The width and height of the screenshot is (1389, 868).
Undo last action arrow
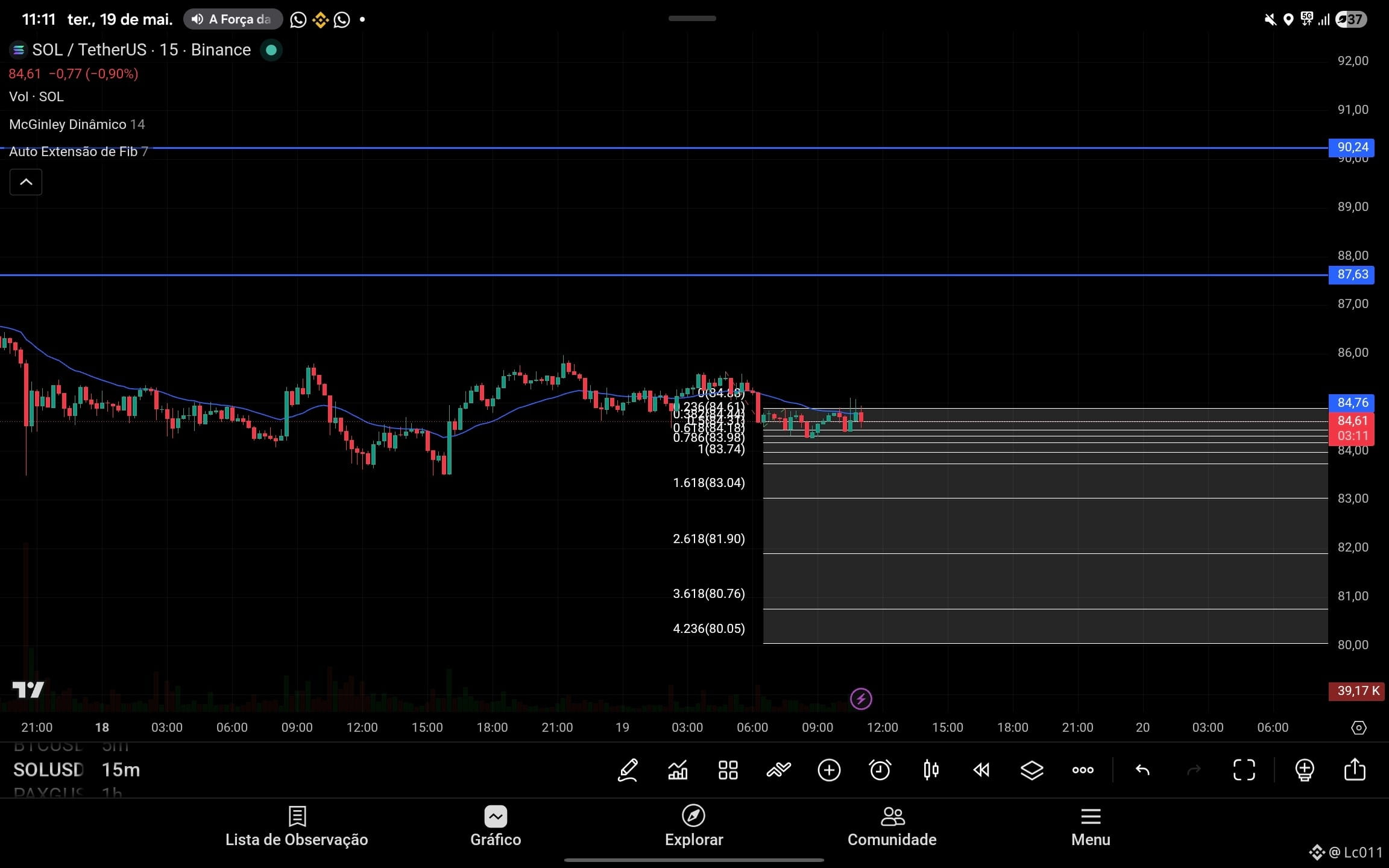click(x=1142, y=770)
